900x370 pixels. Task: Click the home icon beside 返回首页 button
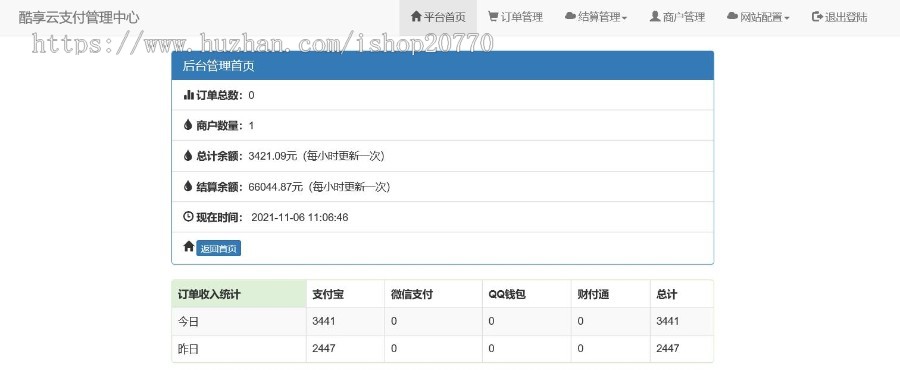coord(188,247)
